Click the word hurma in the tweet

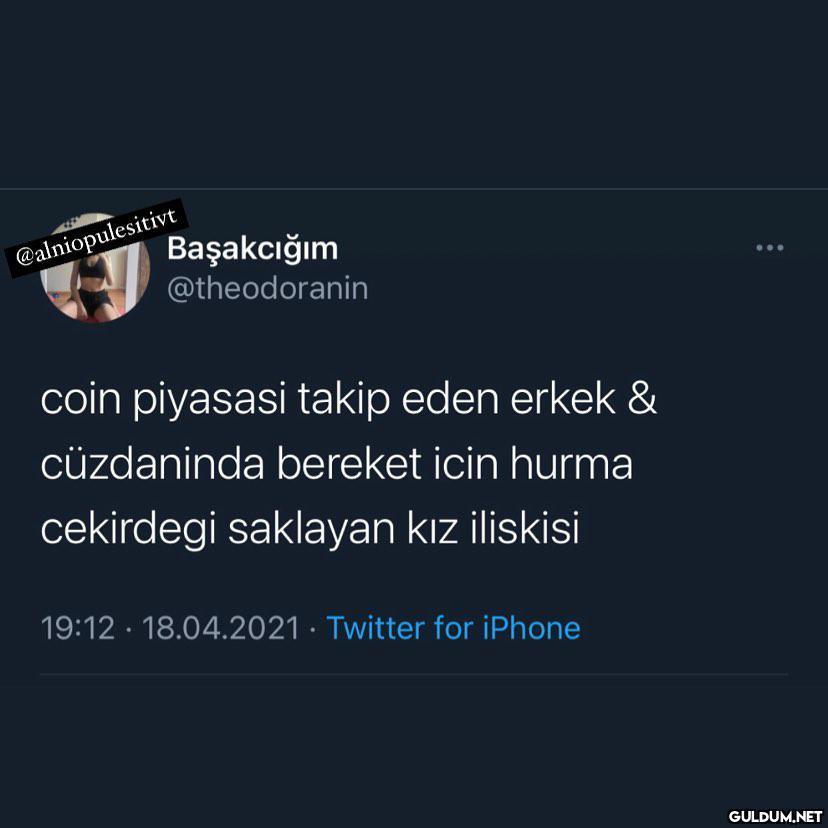[571, 464]
